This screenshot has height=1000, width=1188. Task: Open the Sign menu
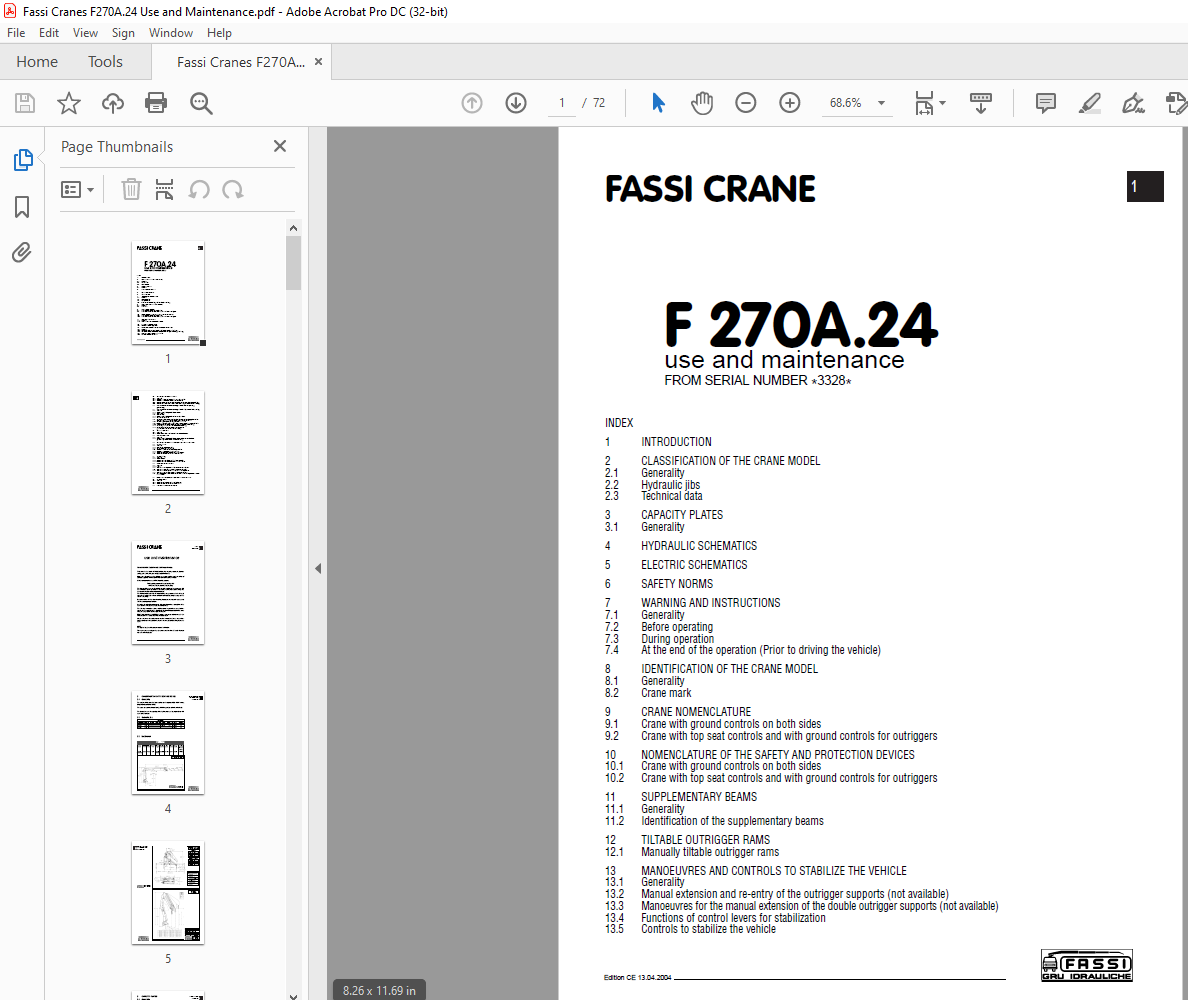pyautogui.click(x=123, y=33)
